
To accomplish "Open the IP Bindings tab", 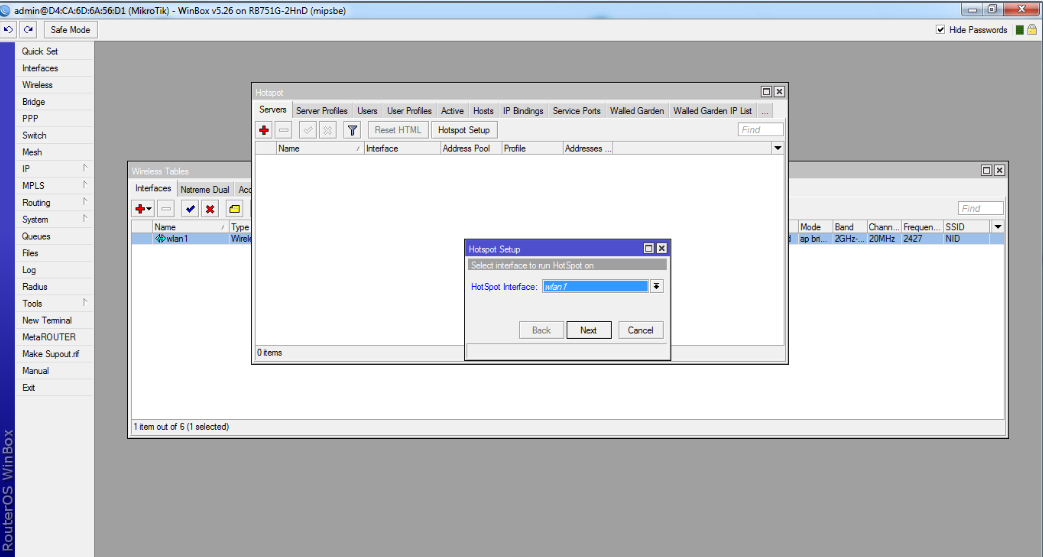I will click(523, 110).
